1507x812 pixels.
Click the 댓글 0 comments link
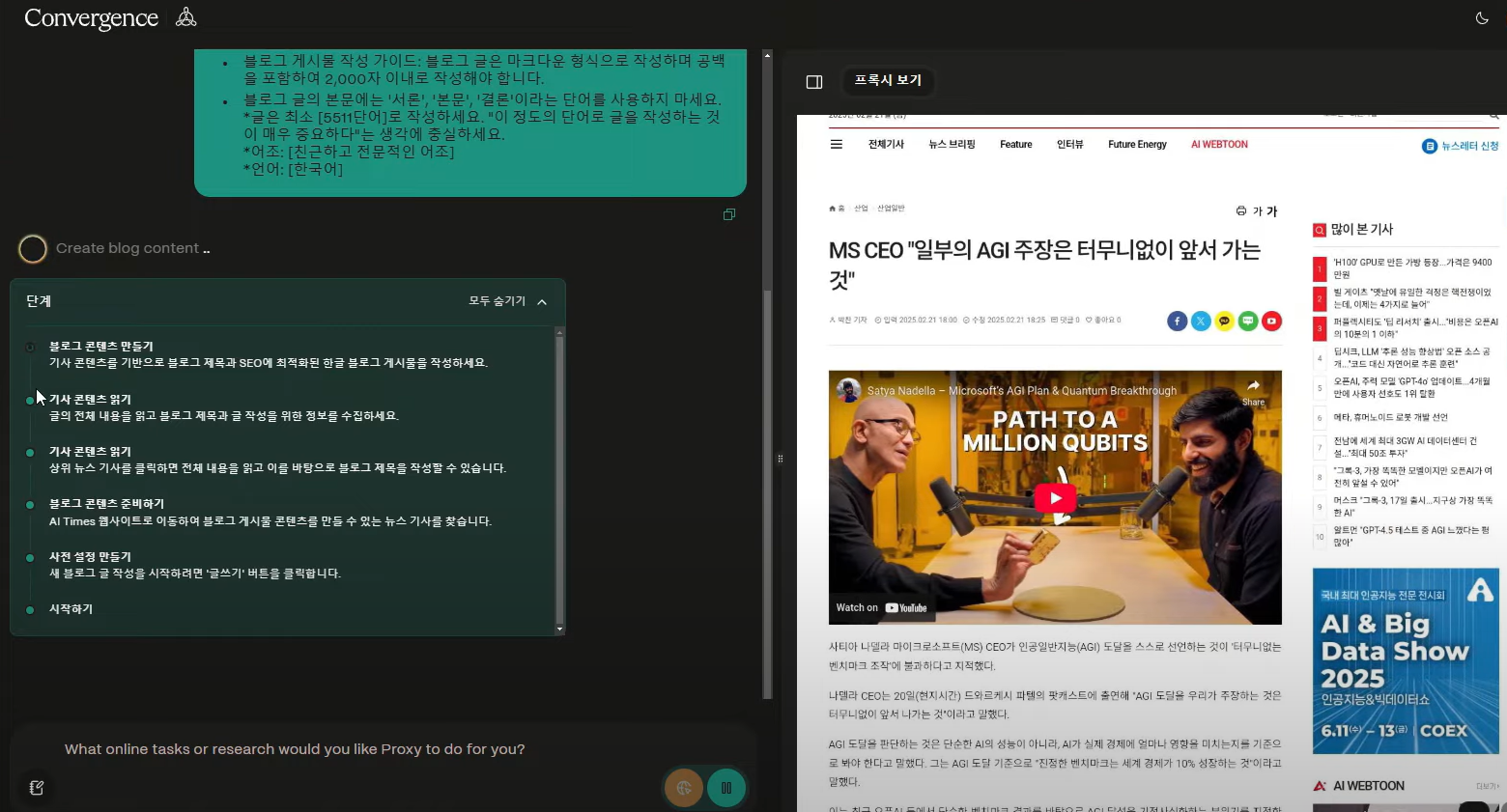1066,320
